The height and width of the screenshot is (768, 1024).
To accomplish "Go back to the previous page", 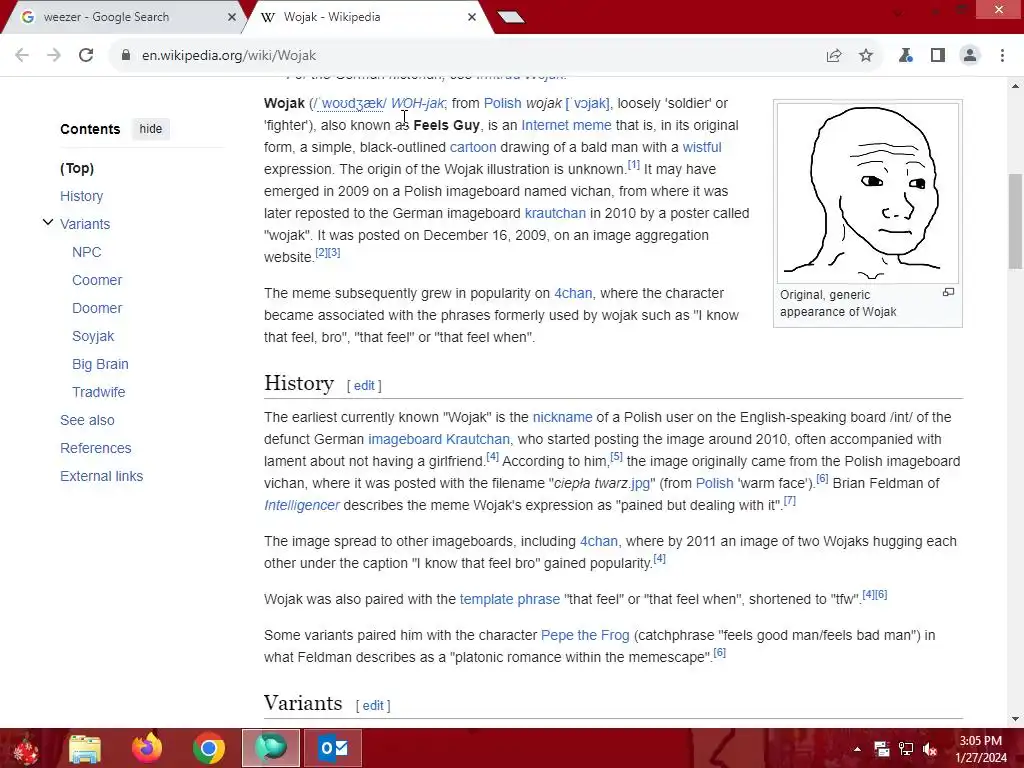I will click(22, 56).
